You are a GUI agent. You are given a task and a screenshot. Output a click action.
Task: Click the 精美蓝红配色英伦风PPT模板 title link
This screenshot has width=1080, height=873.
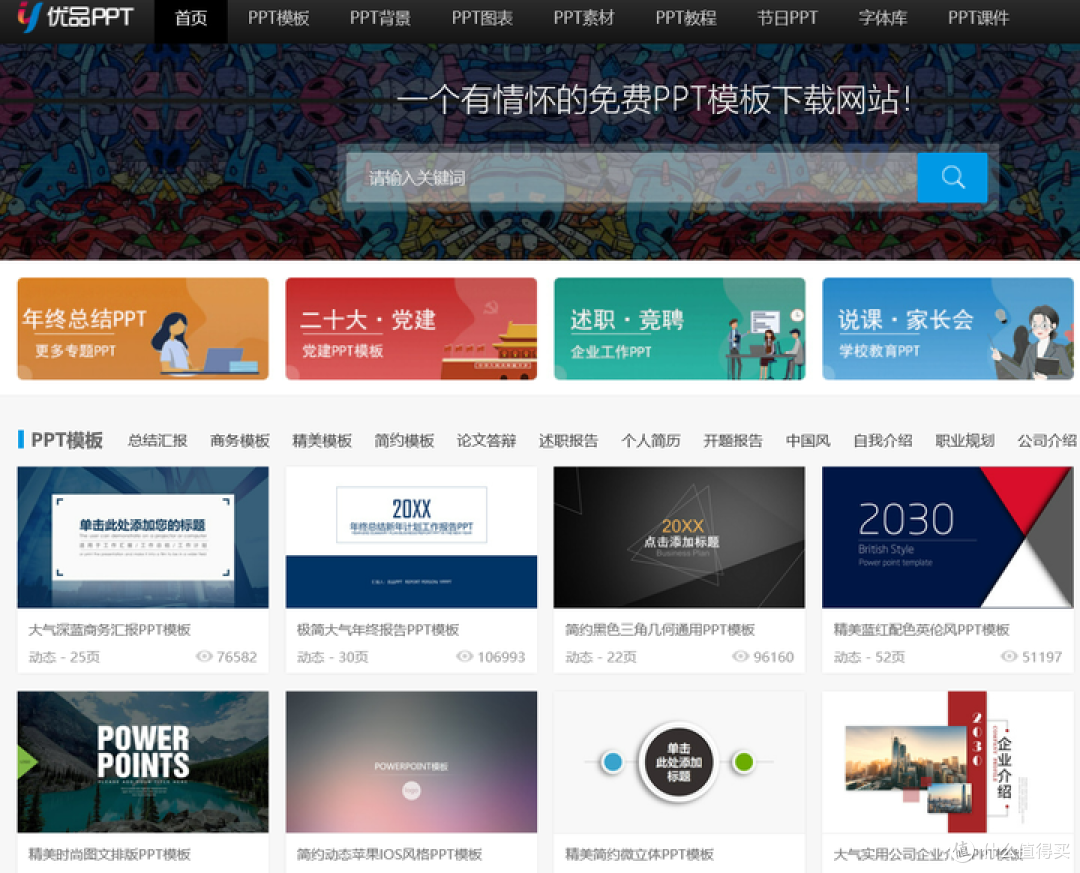[x=922, y=630]
